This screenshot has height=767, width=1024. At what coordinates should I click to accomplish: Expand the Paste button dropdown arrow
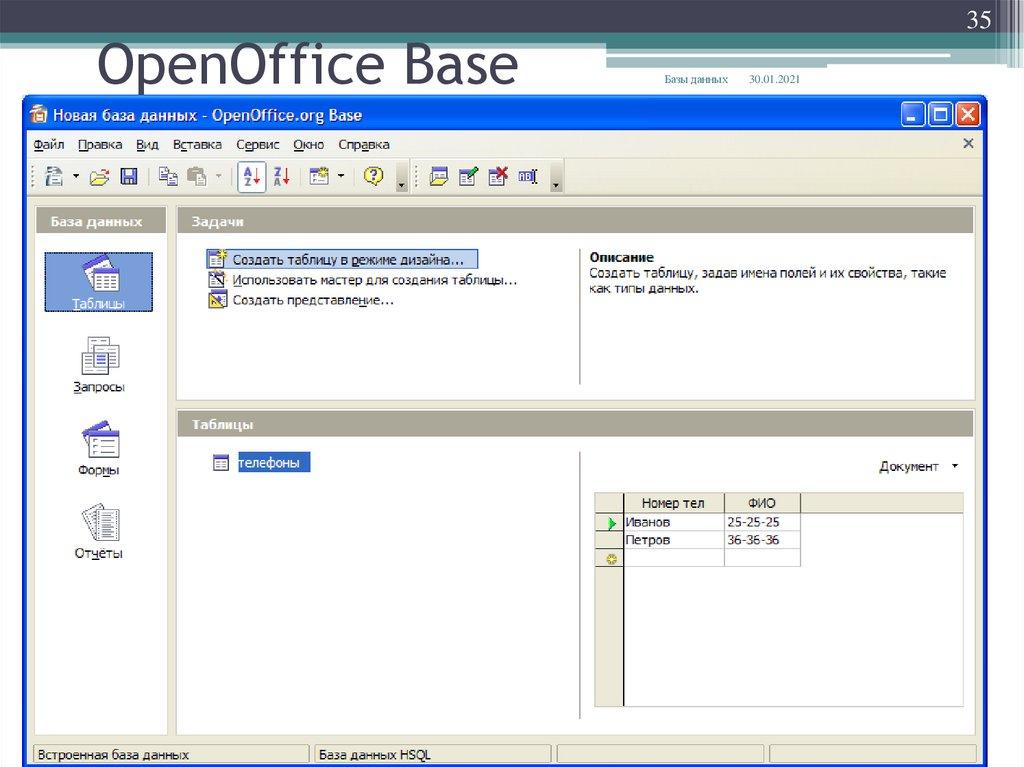pyautogui.click(x=219, y=175)
